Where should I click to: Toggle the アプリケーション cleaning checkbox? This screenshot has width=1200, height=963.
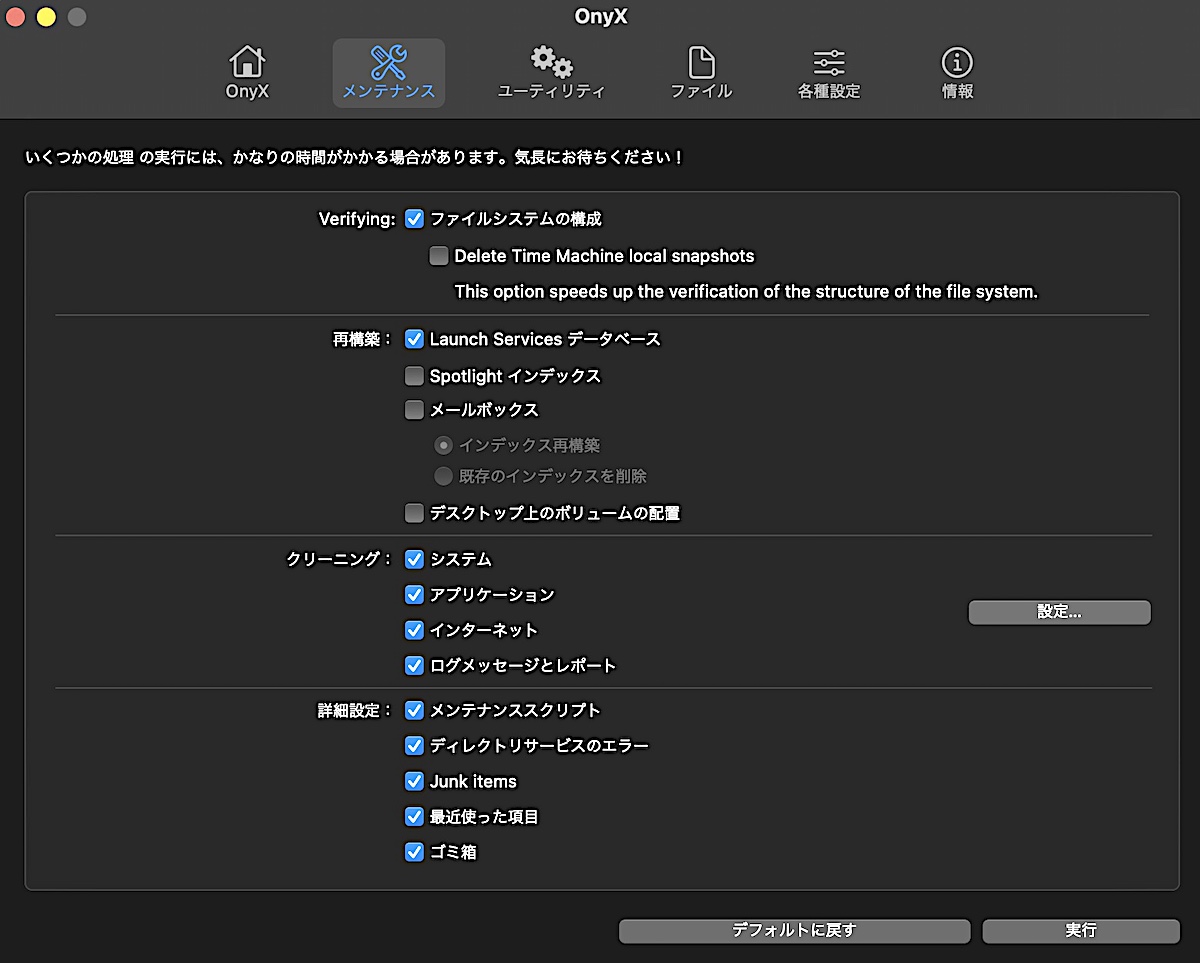[x=414, y=594]
